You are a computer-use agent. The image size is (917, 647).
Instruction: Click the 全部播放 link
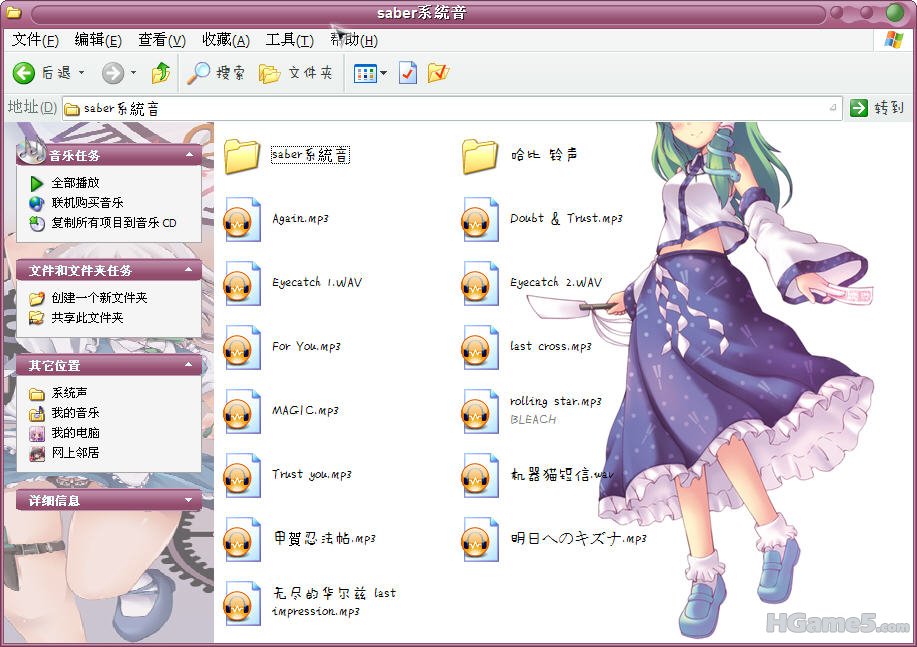[75, 183]
